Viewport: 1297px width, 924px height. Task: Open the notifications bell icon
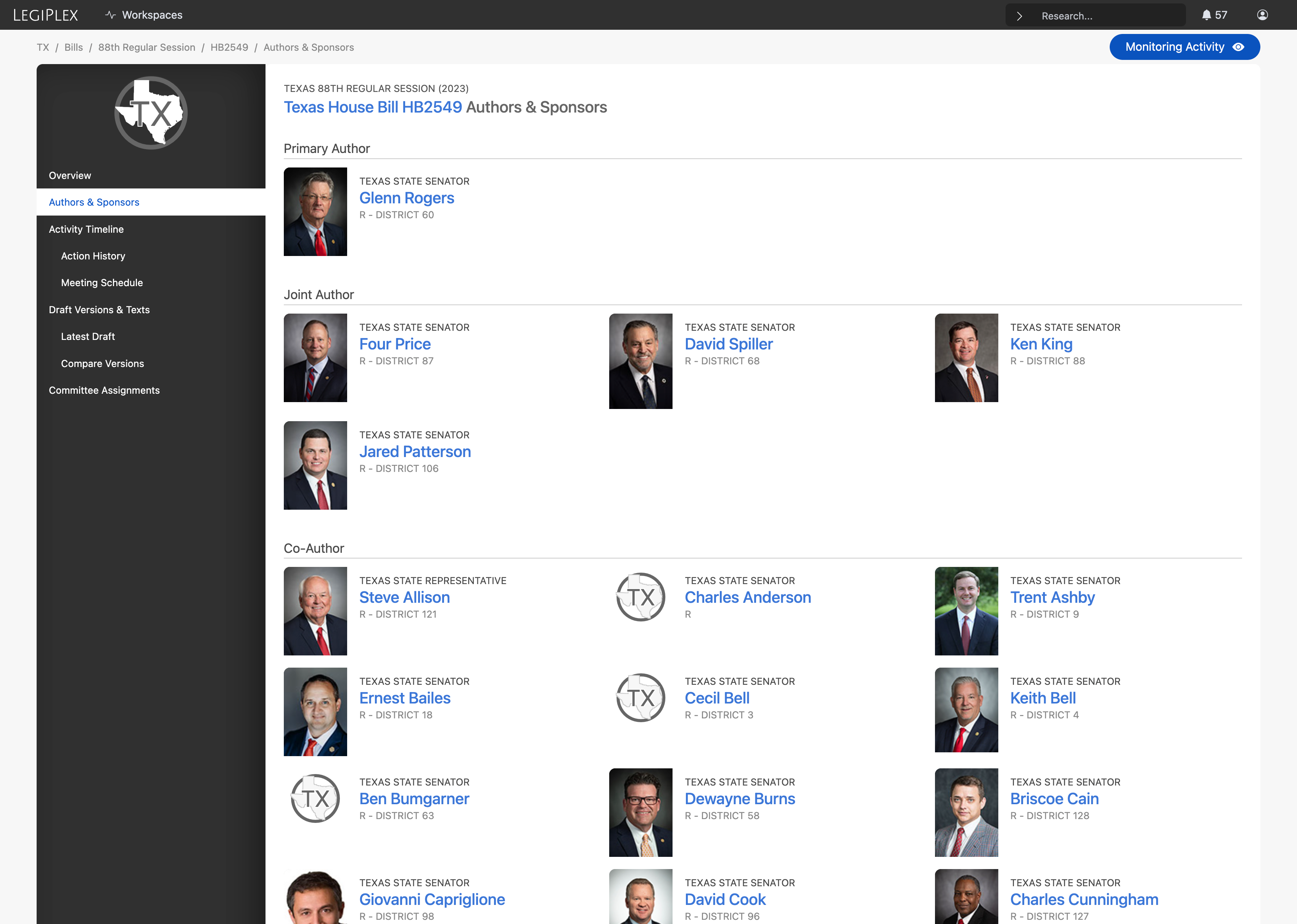1206,15
